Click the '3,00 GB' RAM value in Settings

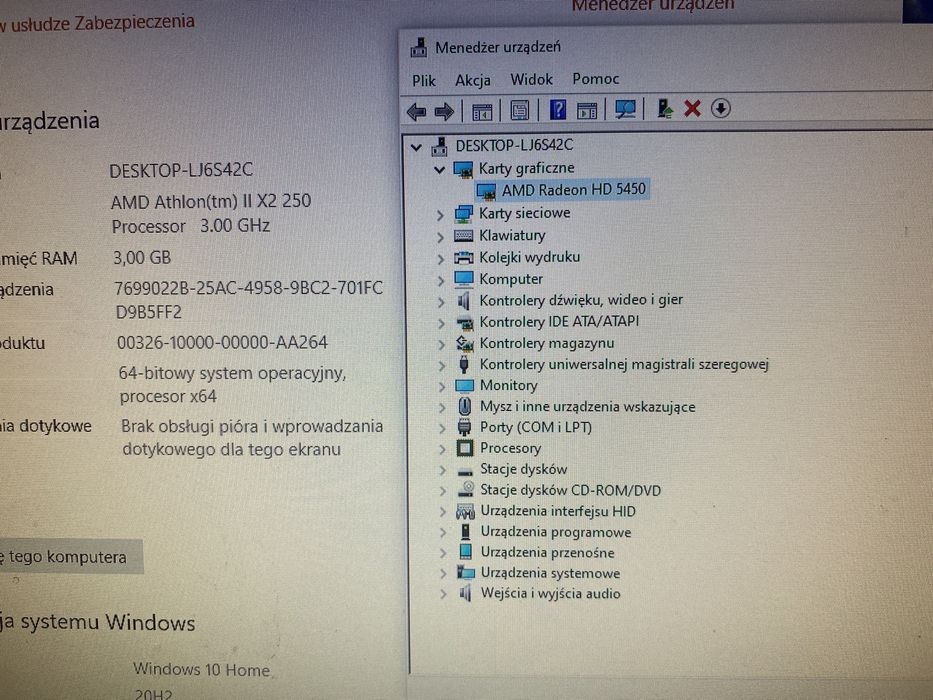click(x=142, y=258)
